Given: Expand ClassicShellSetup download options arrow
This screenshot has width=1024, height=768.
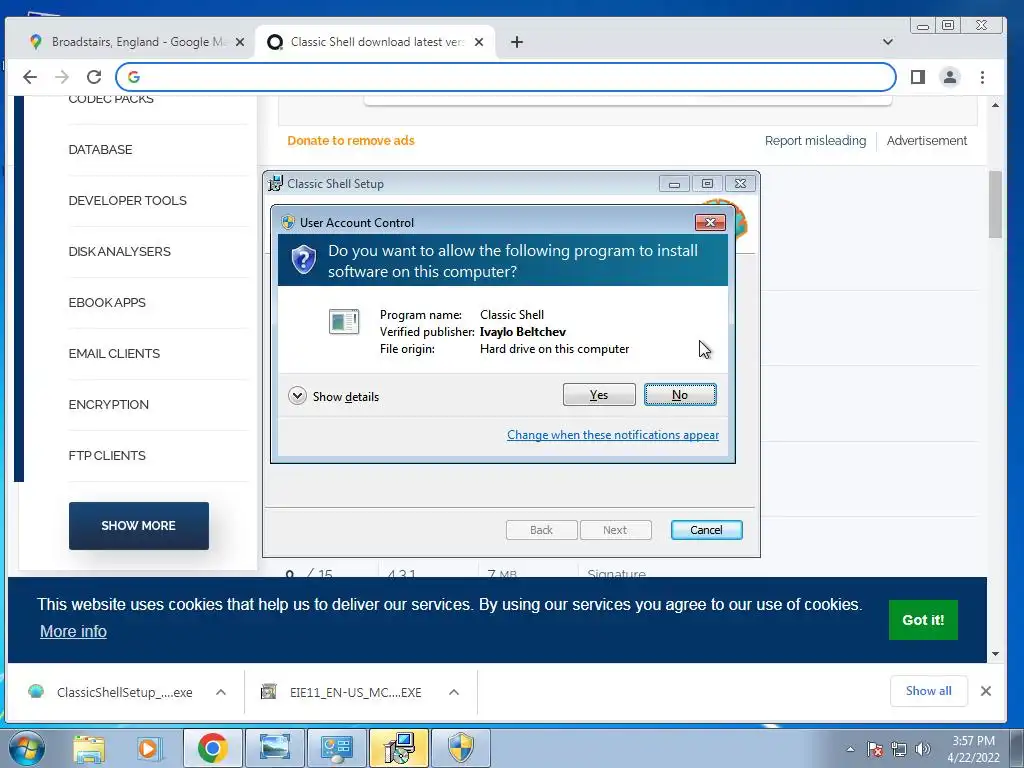Looking at the screenshot, I should 221,692.
